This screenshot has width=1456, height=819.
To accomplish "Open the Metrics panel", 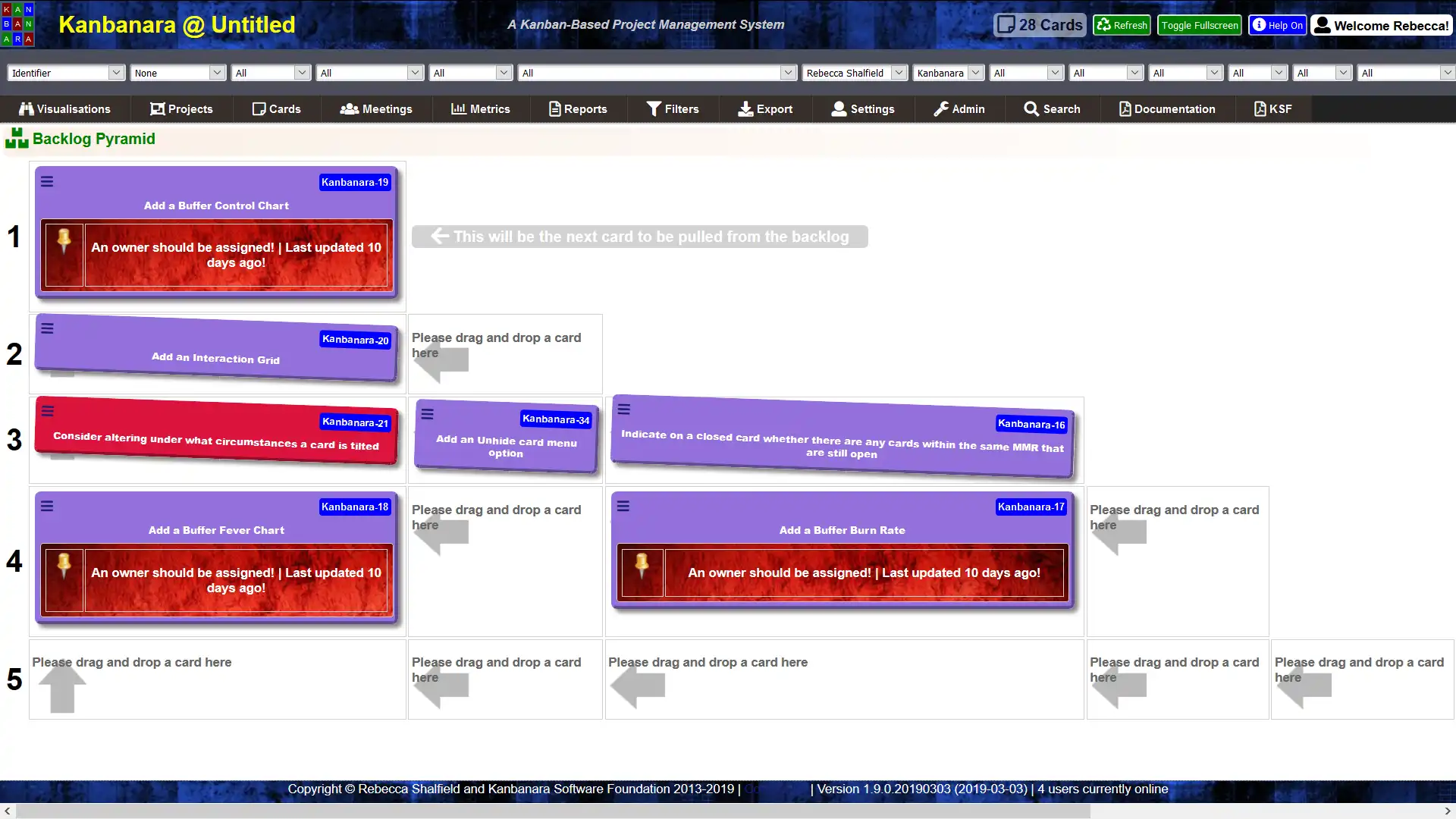I will (x=480, y=109).
